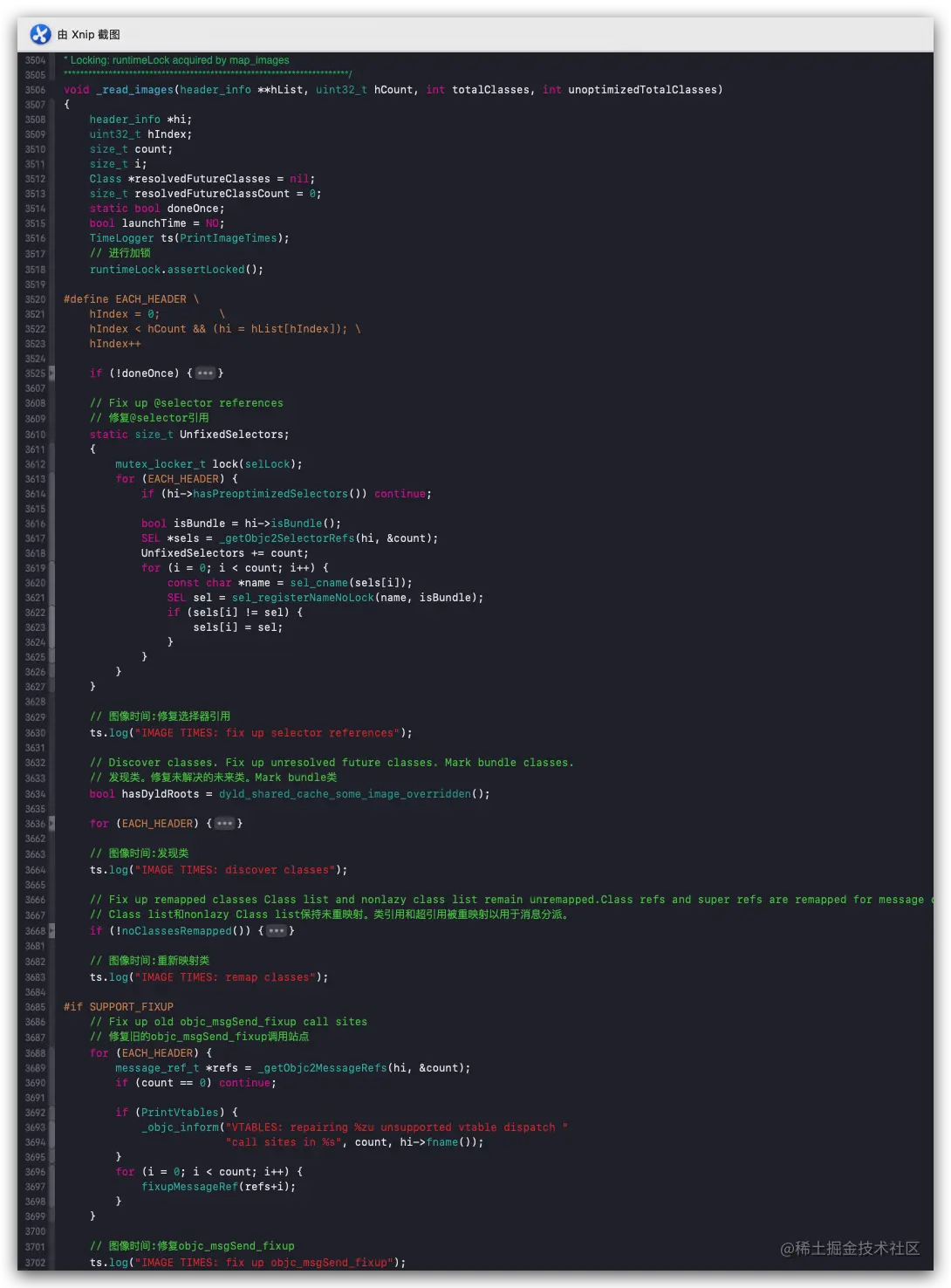
Task: Click 'unoptimizedTotalClasses' parameter
Action: pyautogui.click(x=642, y=90)
